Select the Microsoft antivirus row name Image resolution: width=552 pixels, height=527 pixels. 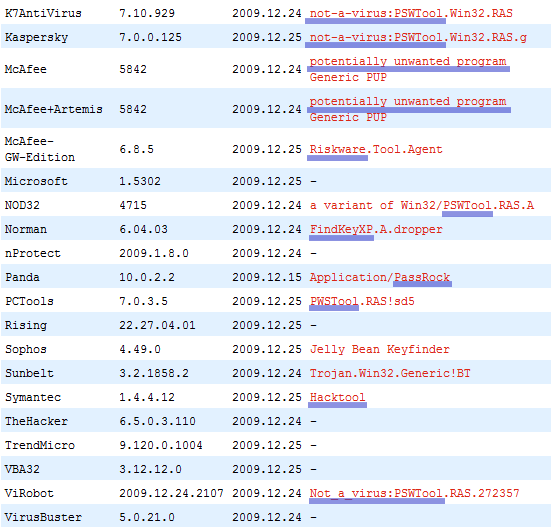click(36, 181)
